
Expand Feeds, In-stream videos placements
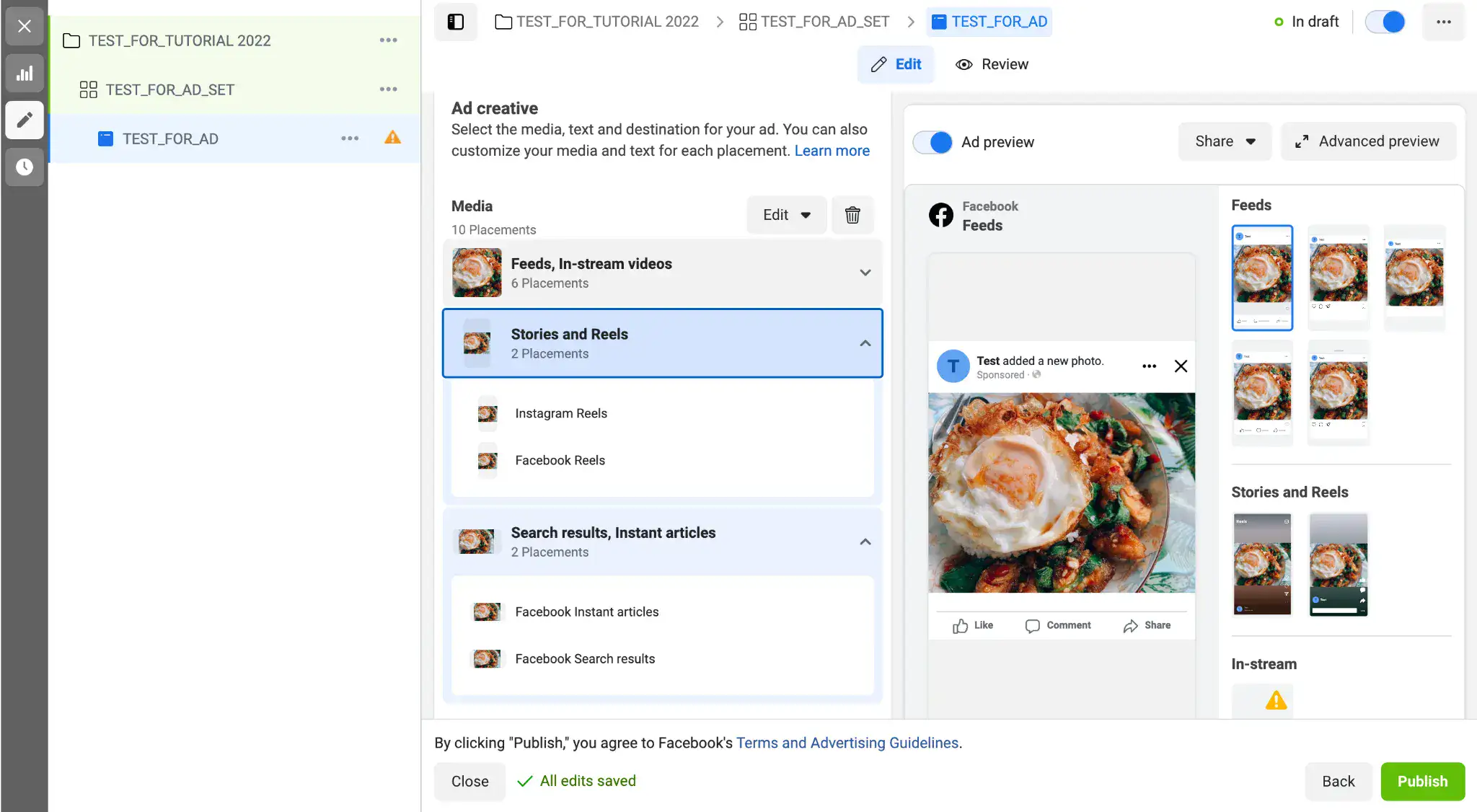pos(865,273)
